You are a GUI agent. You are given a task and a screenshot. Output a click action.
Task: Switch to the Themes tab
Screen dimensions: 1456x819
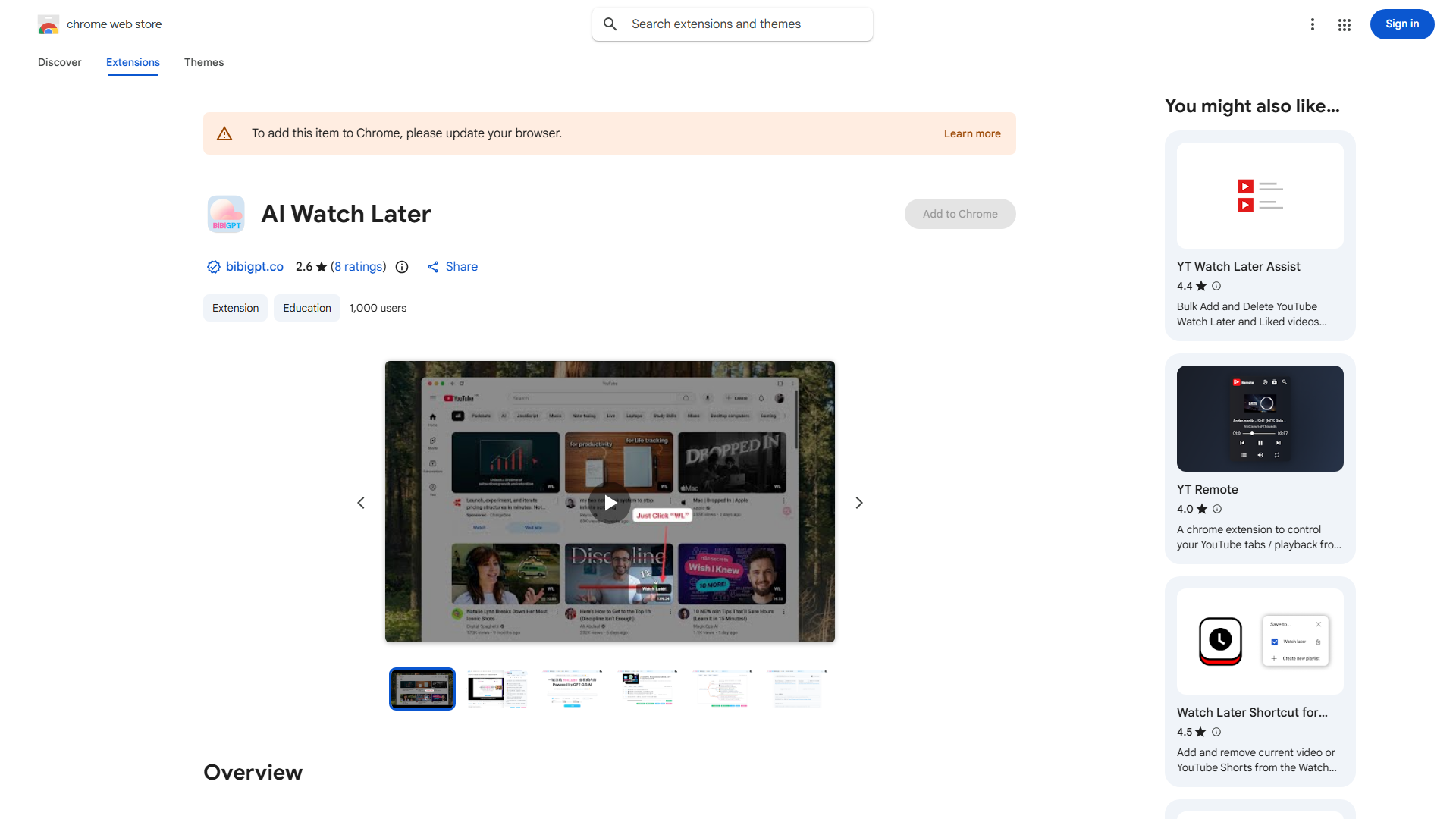coord(203,62)
